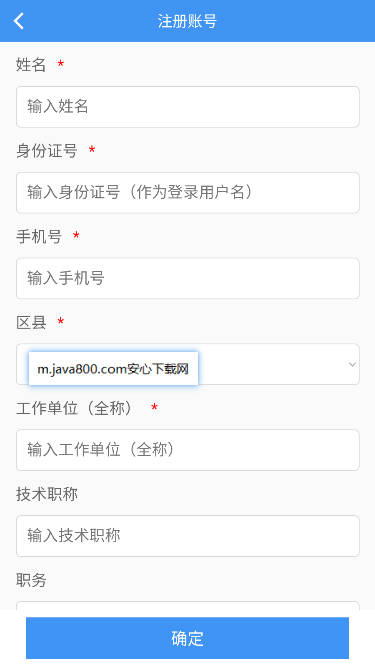This screenshot has height=667, width=375.
Task: Select the 输入手机号 phone field
Action: click(188, 278)
